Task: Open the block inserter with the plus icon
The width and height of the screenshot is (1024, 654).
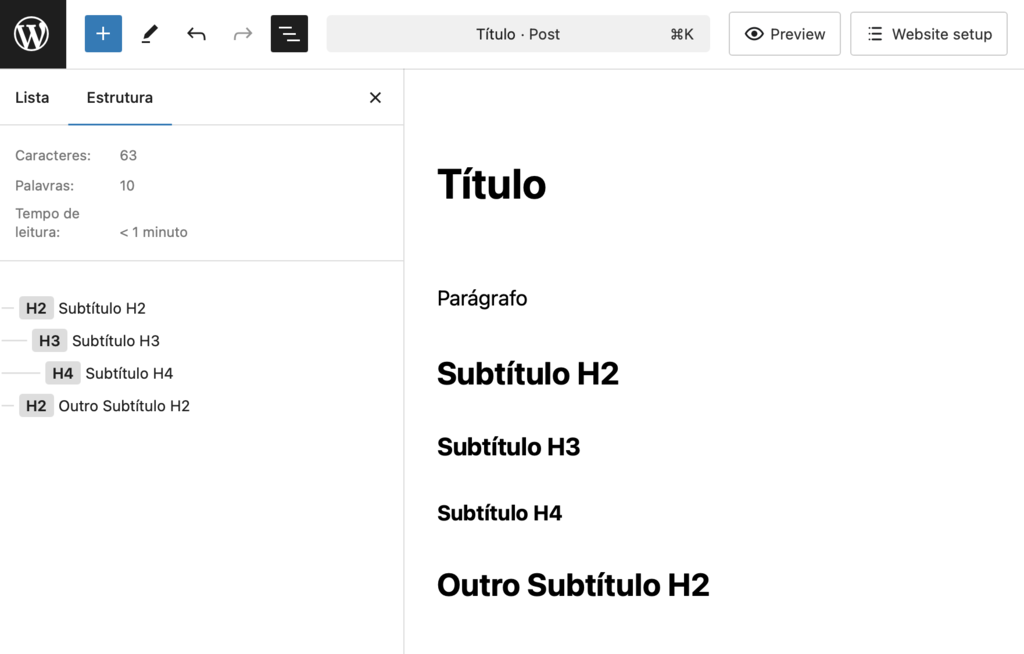Action: pyautogui.click(x=103, y=33)
